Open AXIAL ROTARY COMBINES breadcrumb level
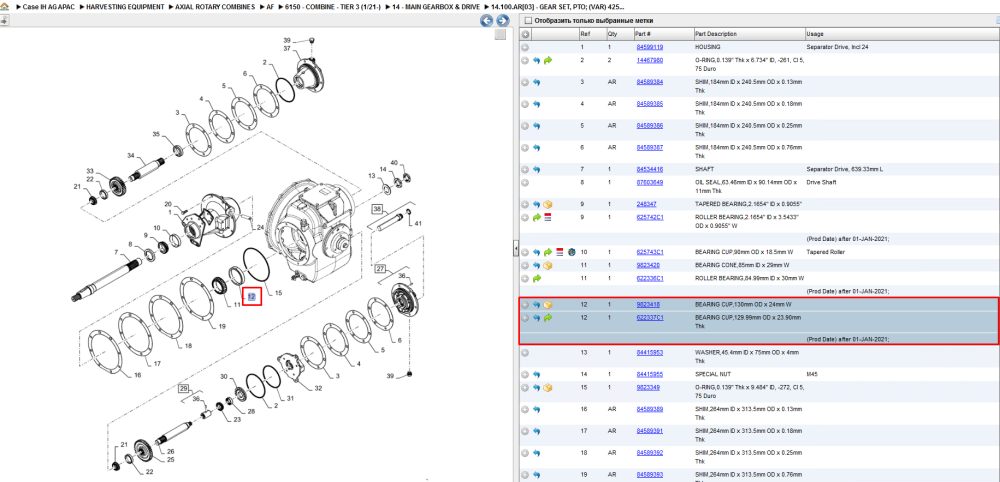The height and width of the screenshot is (482, 1000). [214, 6]
